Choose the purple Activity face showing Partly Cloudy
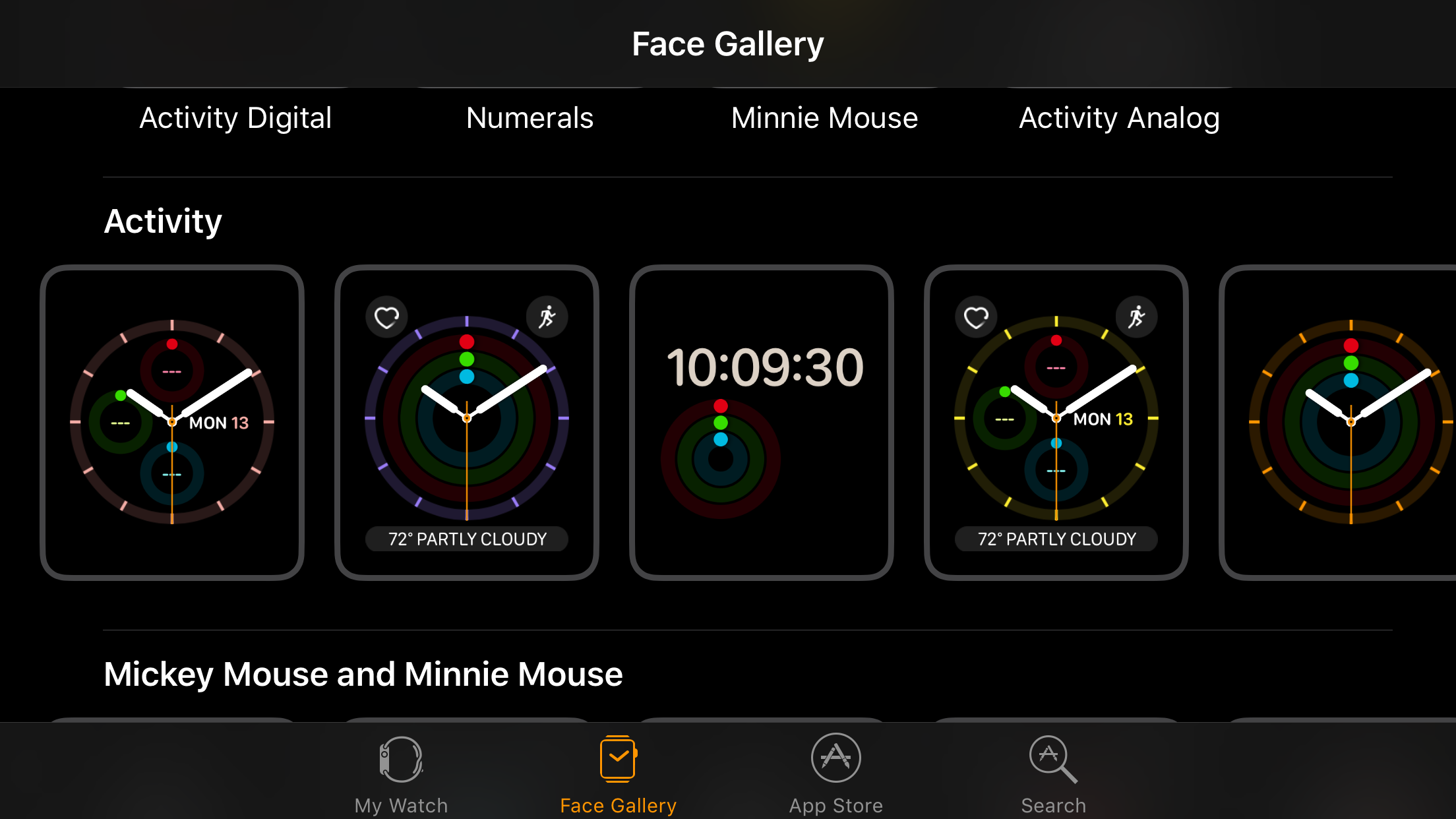The width and height of the screenshot is (1456, 819). (x=467, y=423)
